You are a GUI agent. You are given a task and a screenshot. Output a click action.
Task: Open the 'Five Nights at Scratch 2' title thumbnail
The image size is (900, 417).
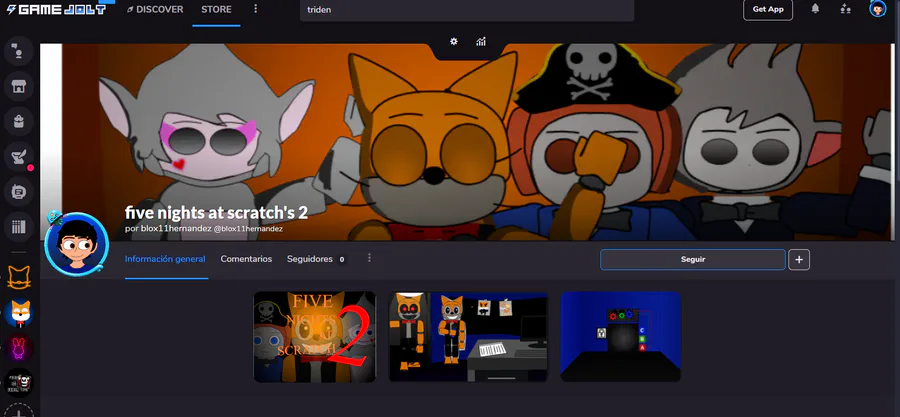pos(315,337)
